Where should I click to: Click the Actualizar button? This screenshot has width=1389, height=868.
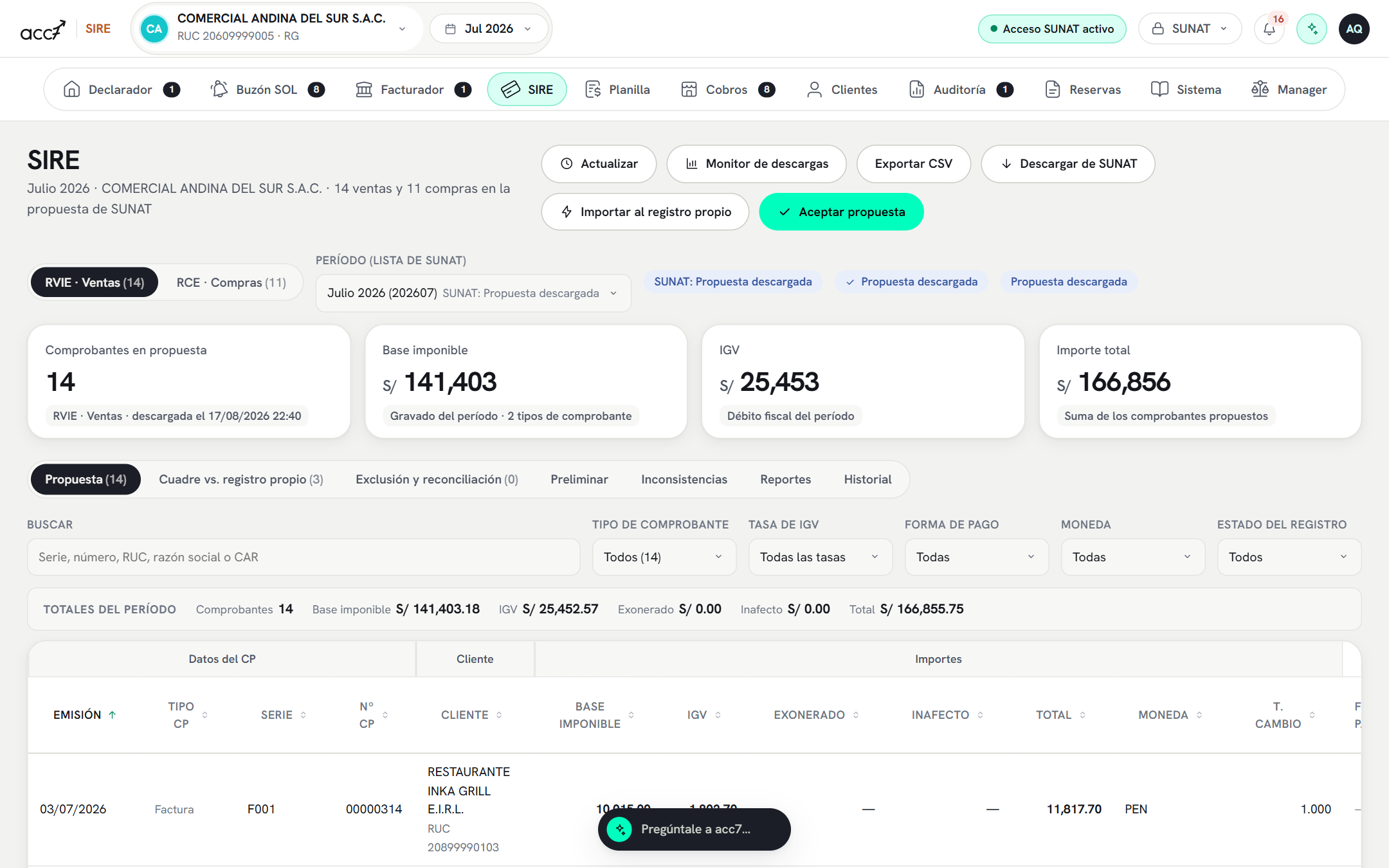599,164
